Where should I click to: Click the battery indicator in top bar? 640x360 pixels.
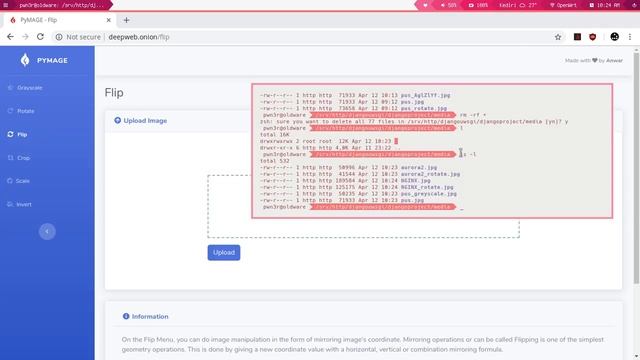[478, 5]
